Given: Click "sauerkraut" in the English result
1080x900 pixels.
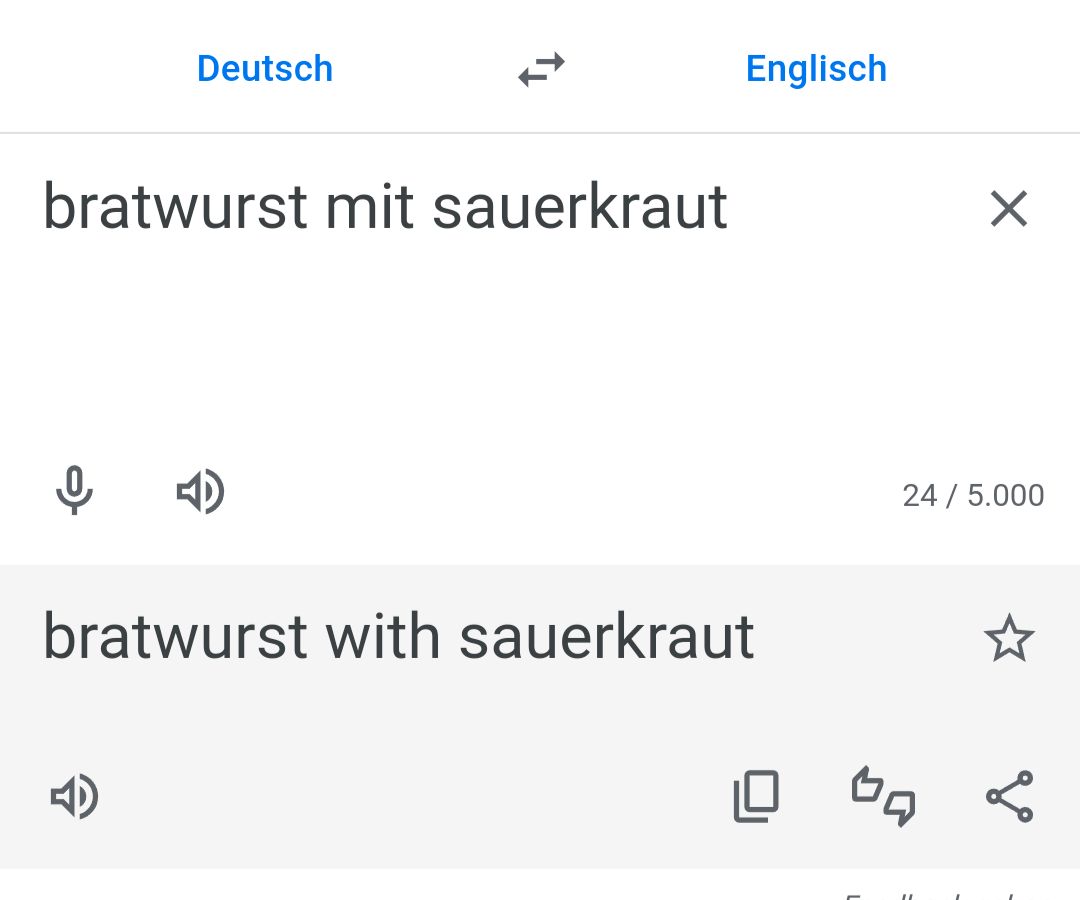Looking at the screenshot, I should pos(606,637).
